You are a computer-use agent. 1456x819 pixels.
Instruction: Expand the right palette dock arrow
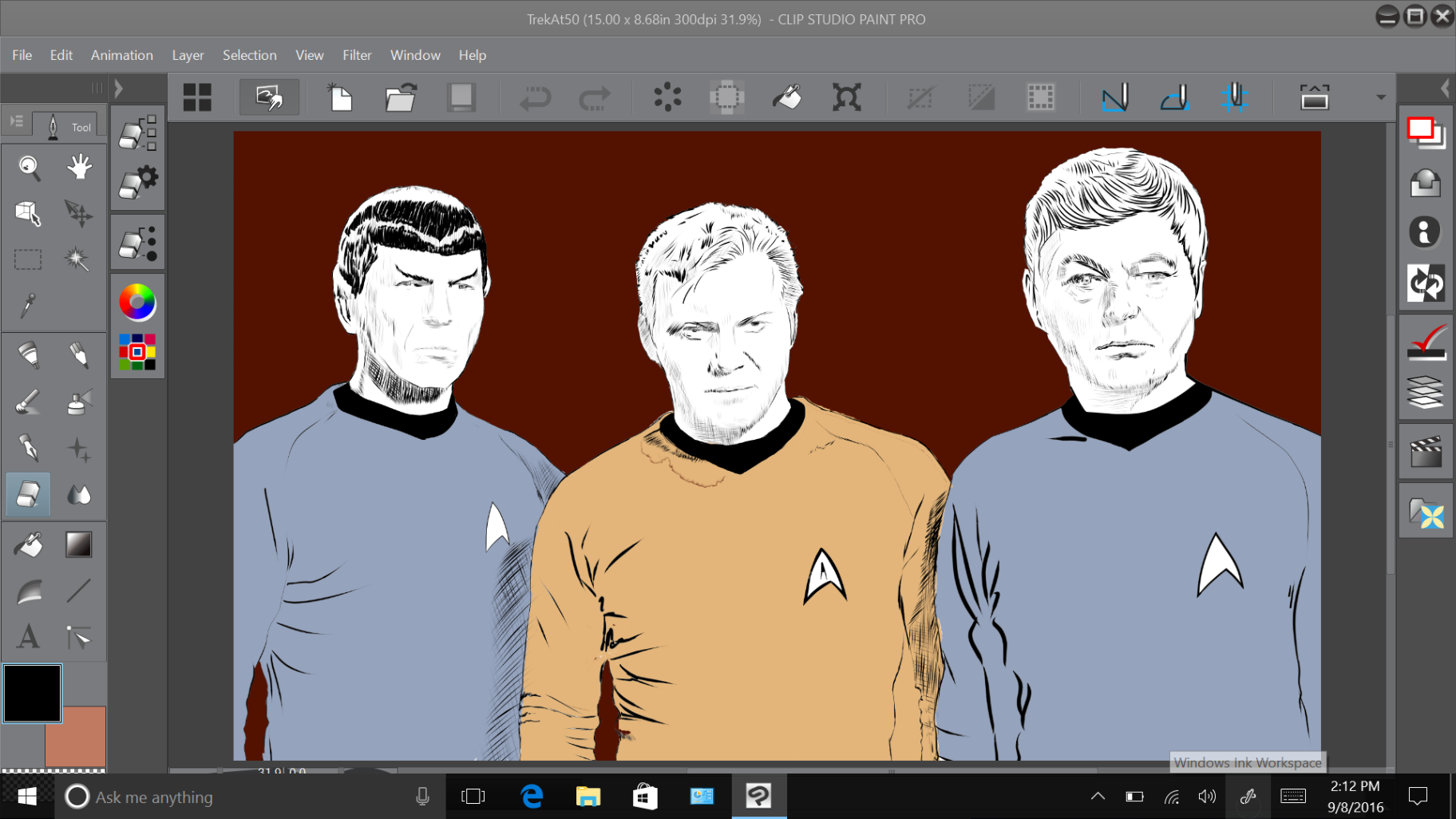1445,89
